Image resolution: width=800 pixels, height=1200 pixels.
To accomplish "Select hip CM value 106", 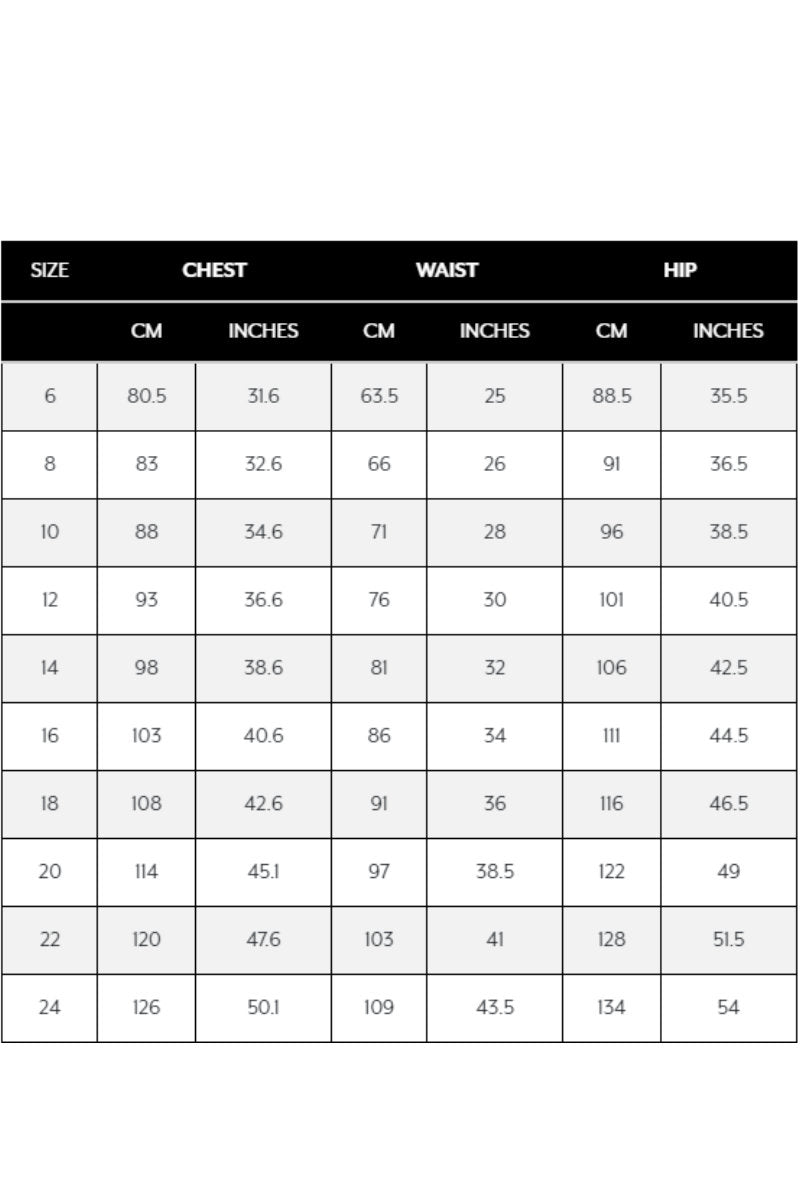I will (611, 668).
